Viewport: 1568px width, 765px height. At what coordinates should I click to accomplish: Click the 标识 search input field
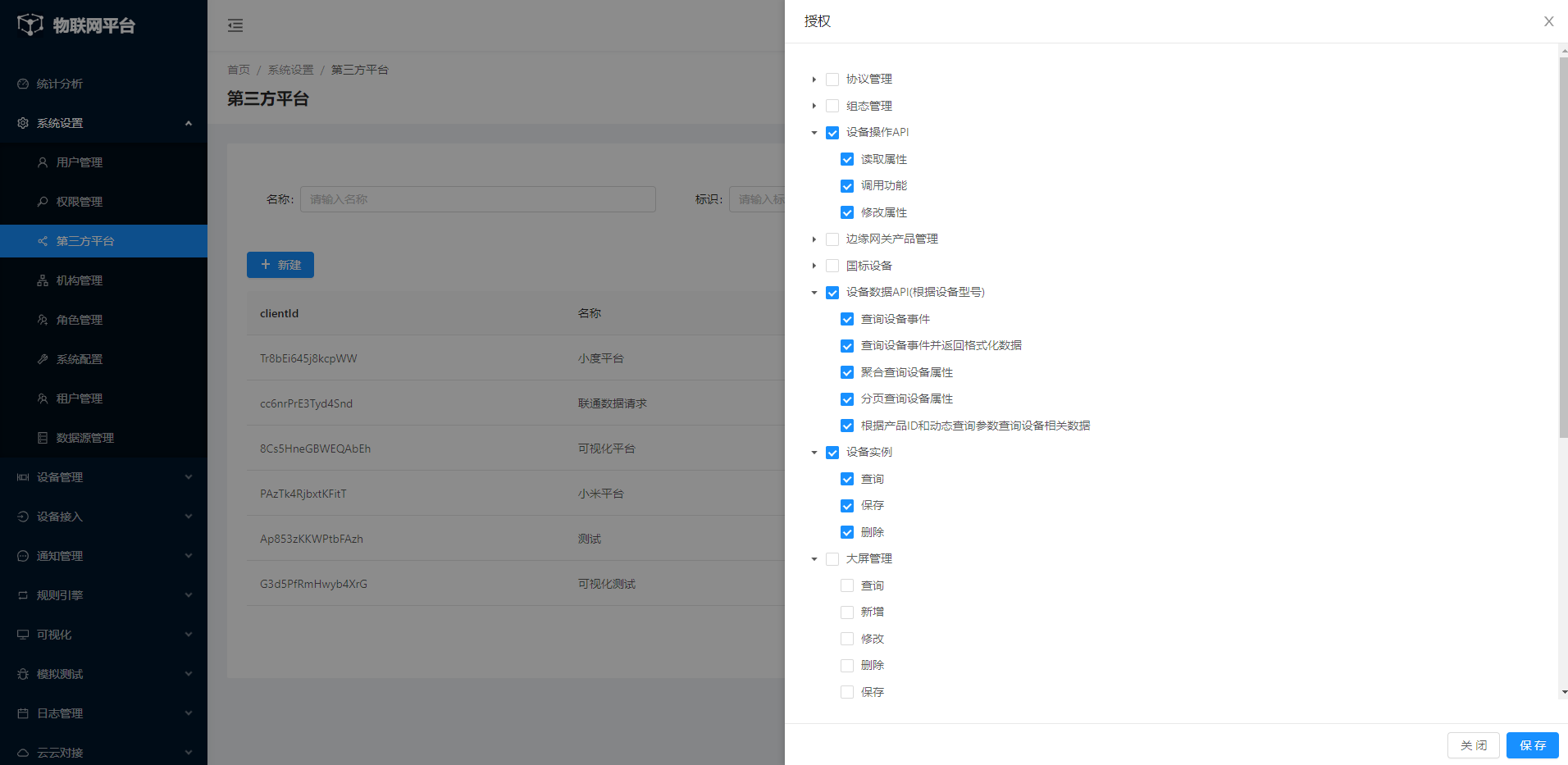757,199
